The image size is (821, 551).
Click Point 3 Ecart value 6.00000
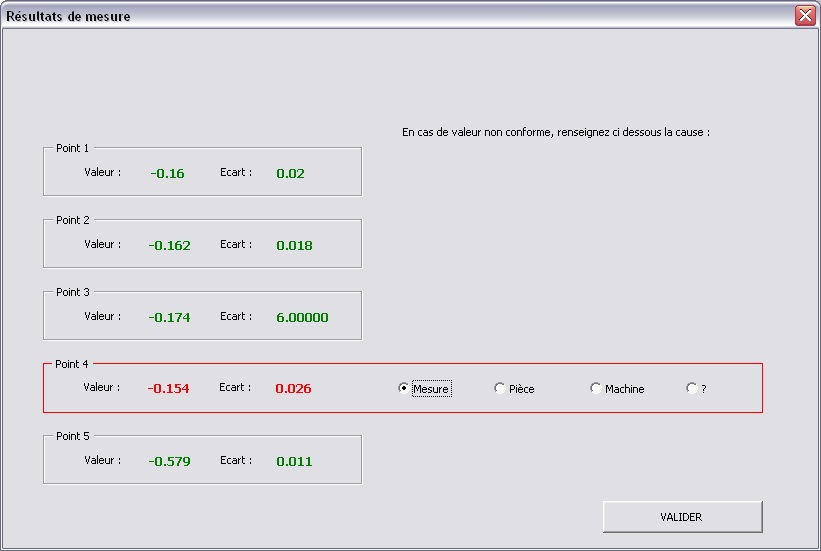pyautogui.click(x=302, y=318)
